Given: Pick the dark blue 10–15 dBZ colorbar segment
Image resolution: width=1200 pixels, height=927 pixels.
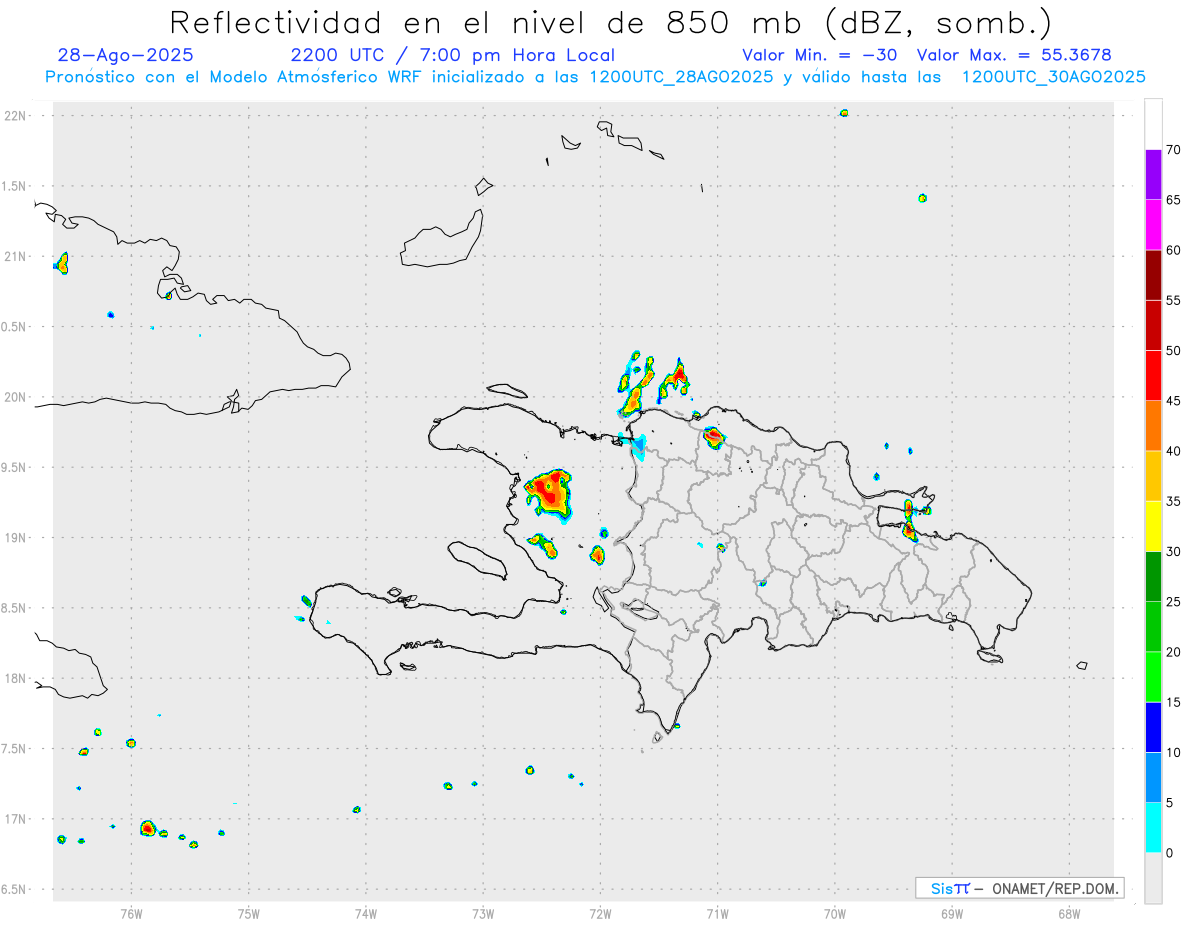Looking at the screenshot, I should click(1153, 727).
